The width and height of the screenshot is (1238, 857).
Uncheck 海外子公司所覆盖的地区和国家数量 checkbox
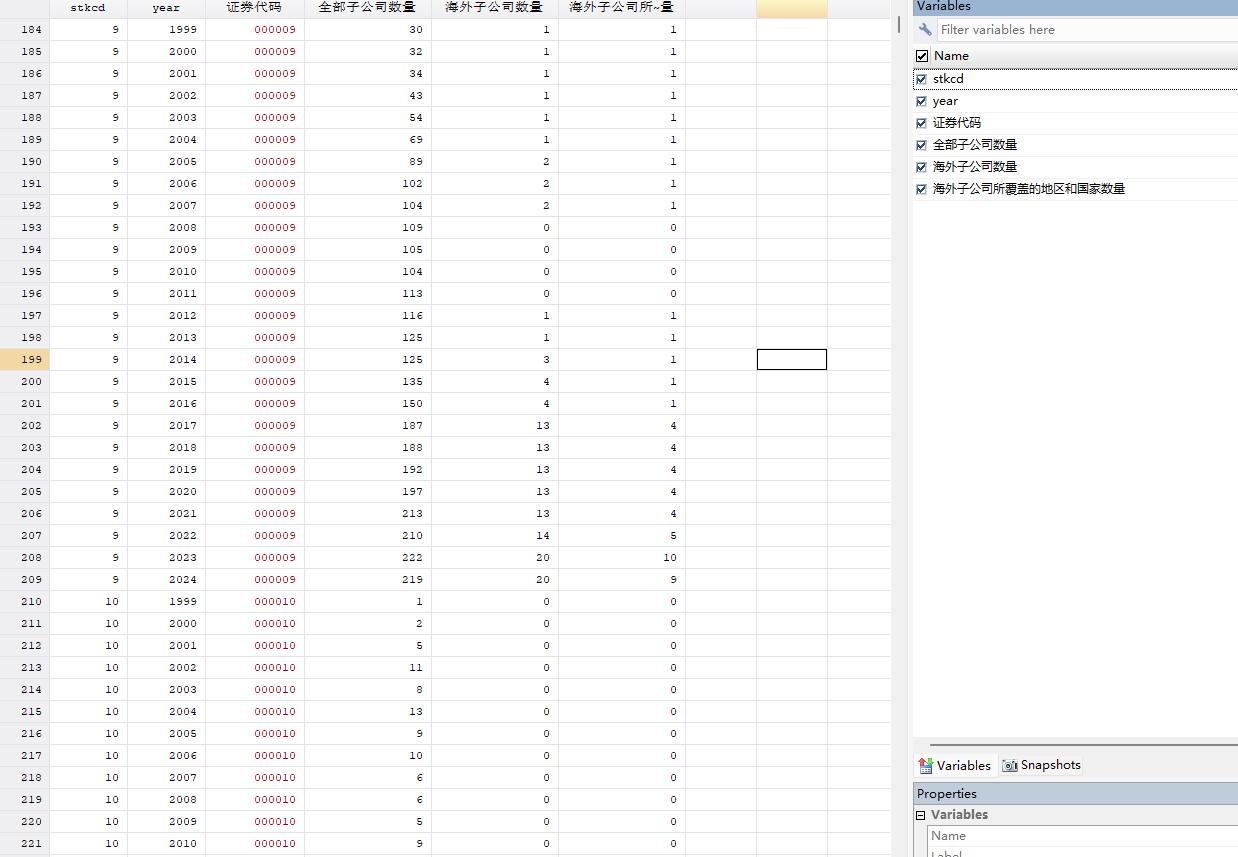point(921,189)
